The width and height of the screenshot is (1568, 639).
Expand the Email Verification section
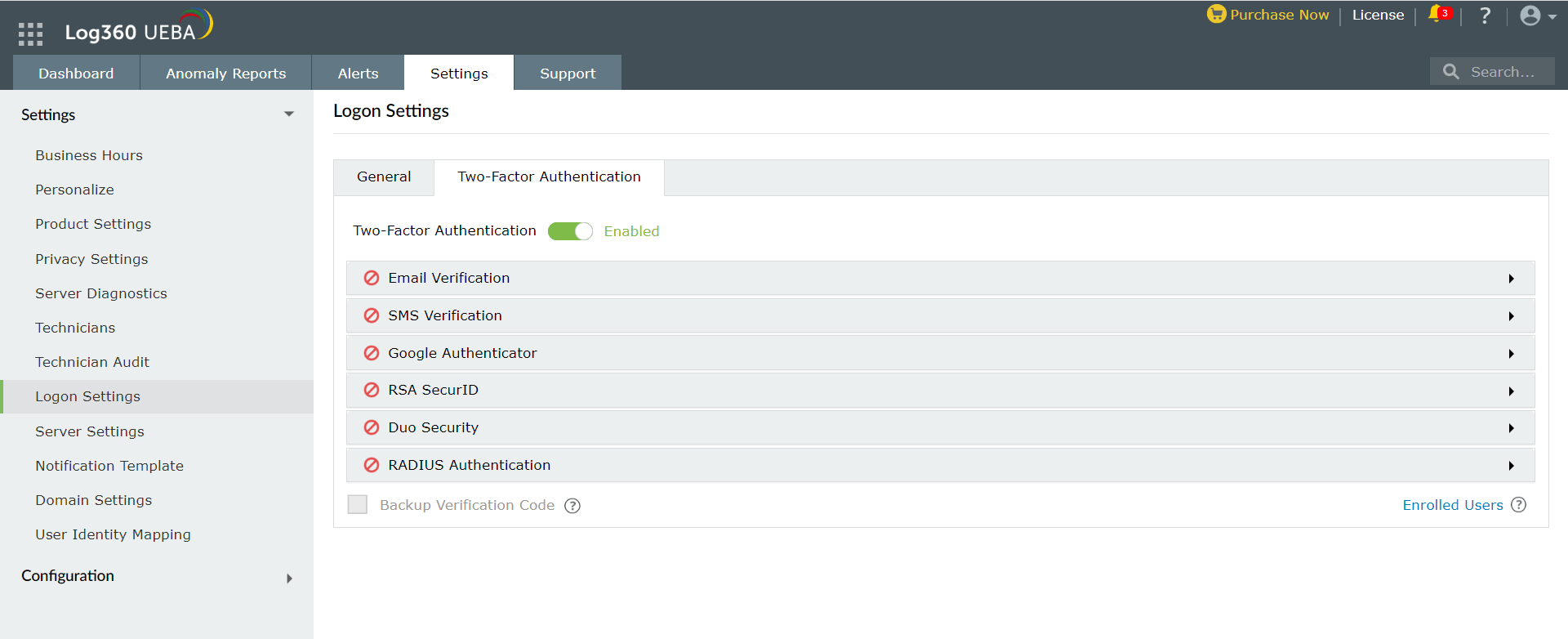[x=1511, y=279]
